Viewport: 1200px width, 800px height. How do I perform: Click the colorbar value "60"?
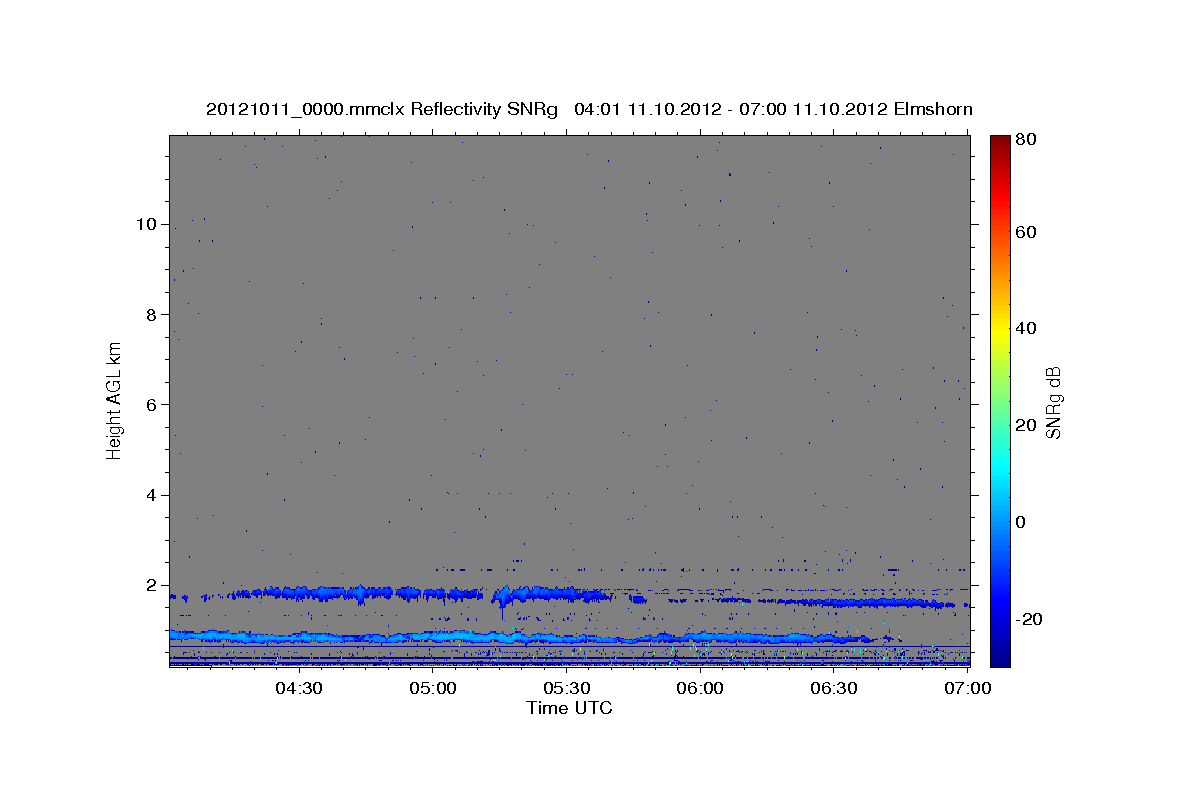[1028, 232]
